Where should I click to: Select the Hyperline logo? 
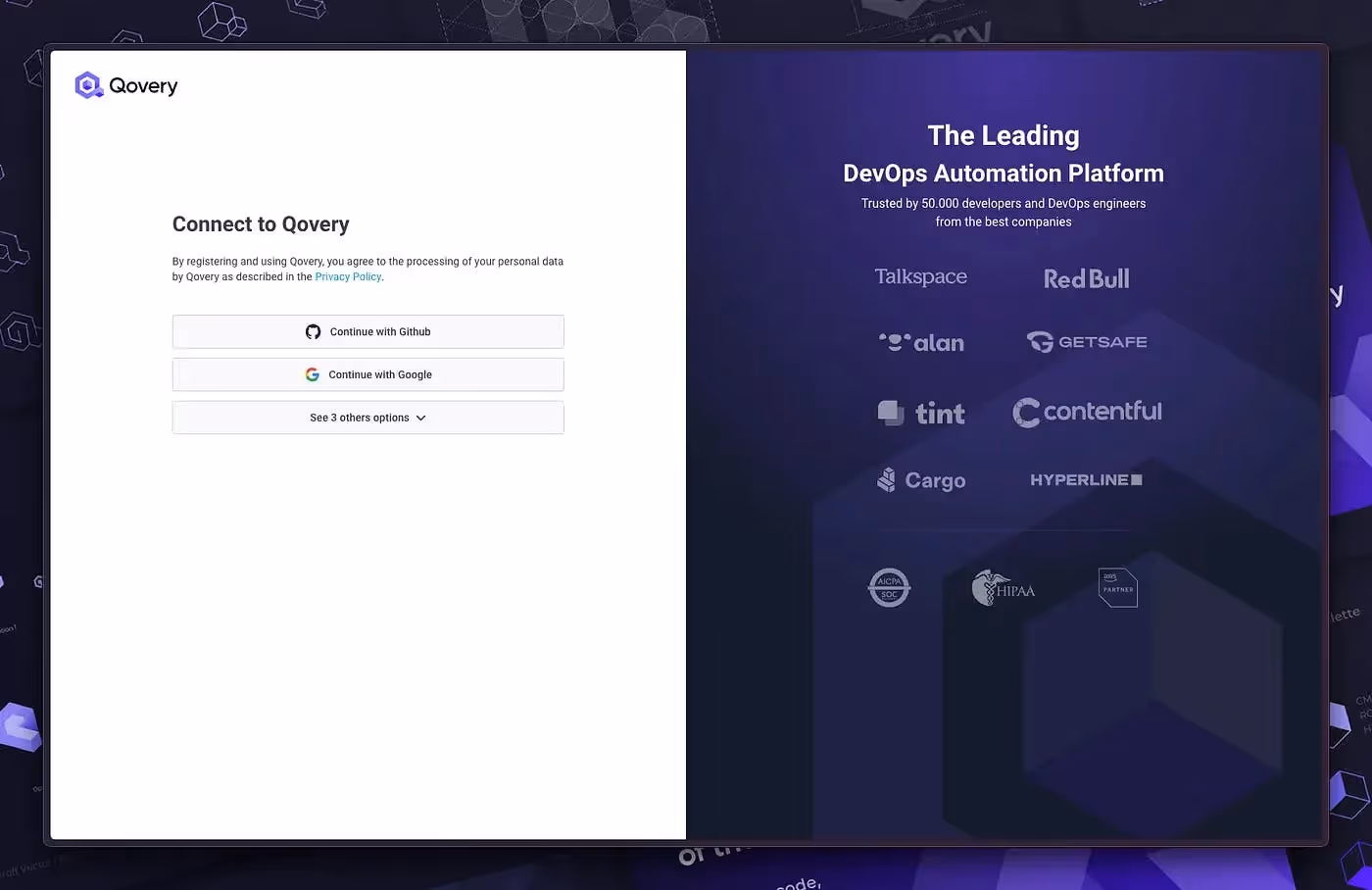click(1086, 479)
